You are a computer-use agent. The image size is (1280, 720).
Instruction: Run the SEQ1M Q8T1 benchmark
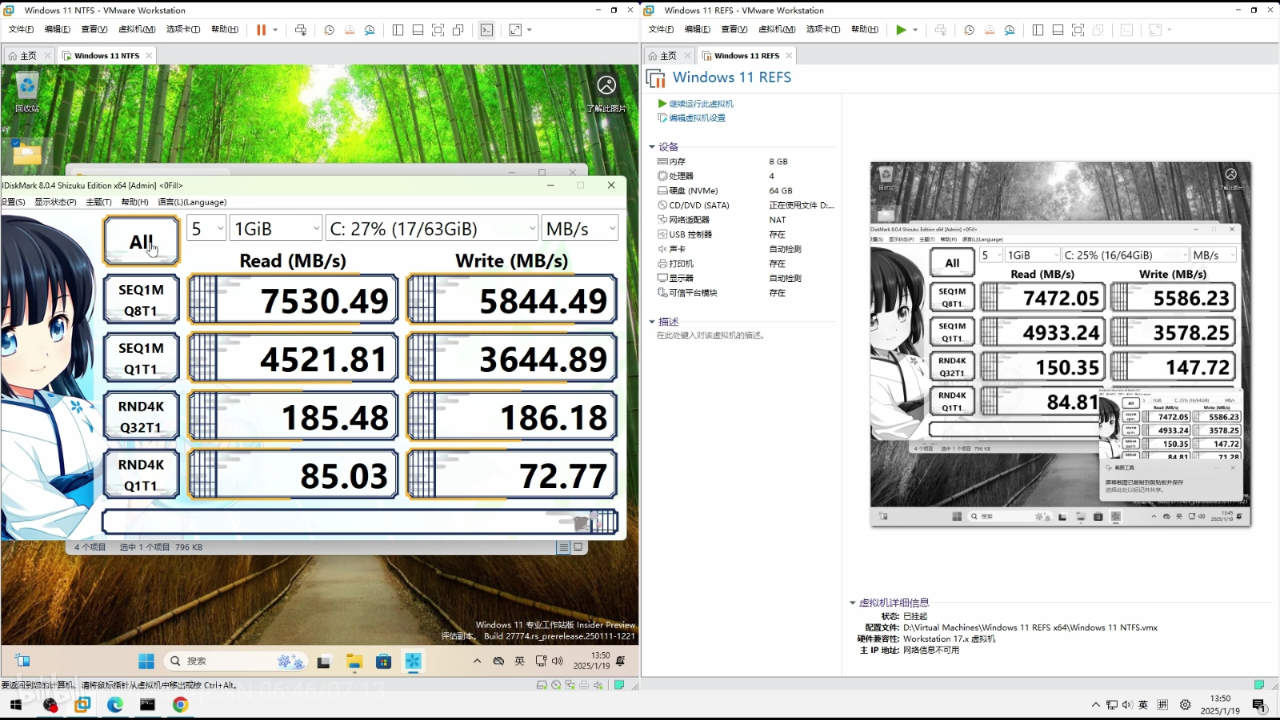(141, 299)
